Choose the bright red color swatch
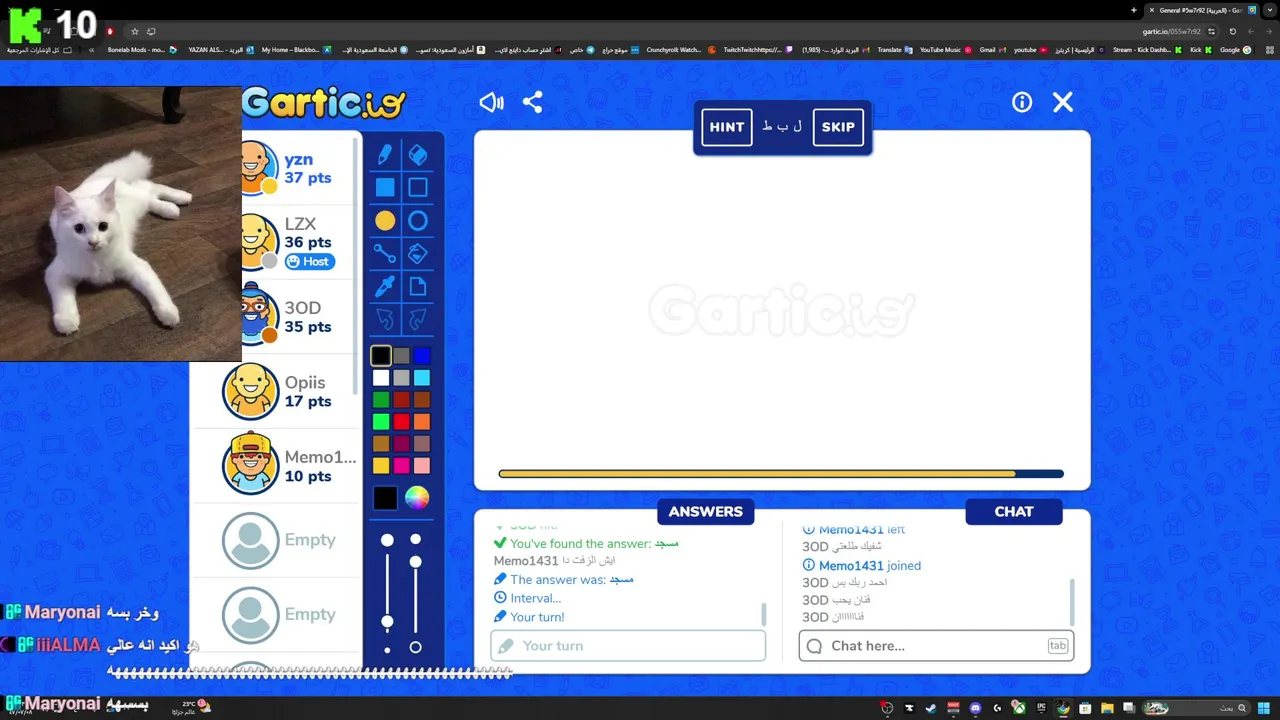Image resolution: width=1280 pixels, height=720 pixels. (401, 422)
